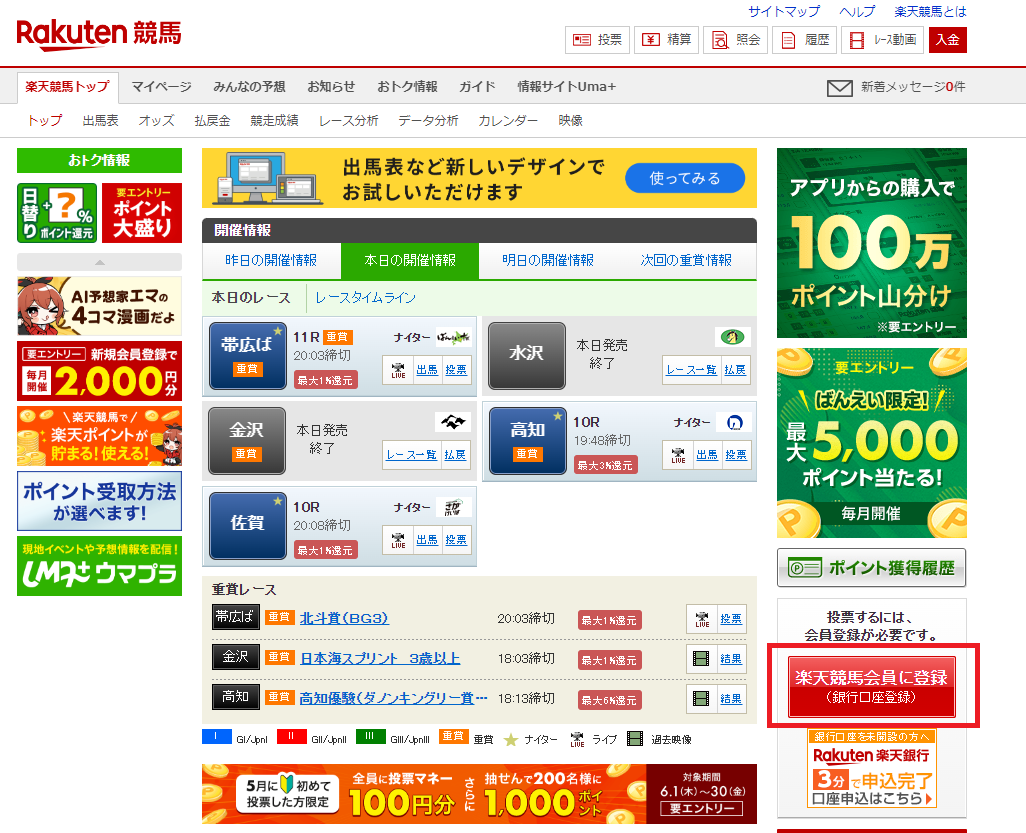Open みんなの予想 tab

[249, 86]
